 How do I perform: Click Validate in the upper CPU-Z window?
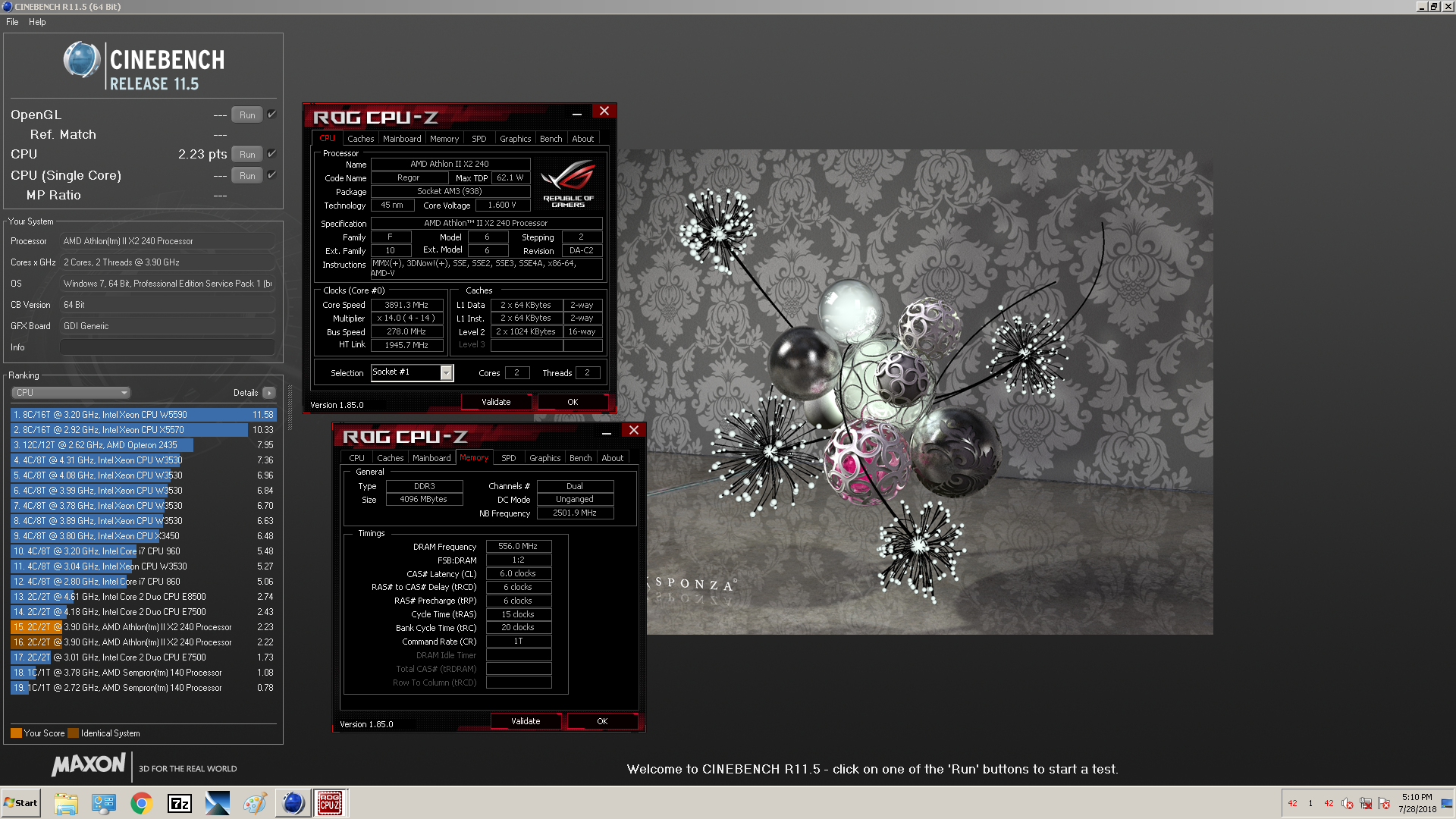click(x=496, y=402)
